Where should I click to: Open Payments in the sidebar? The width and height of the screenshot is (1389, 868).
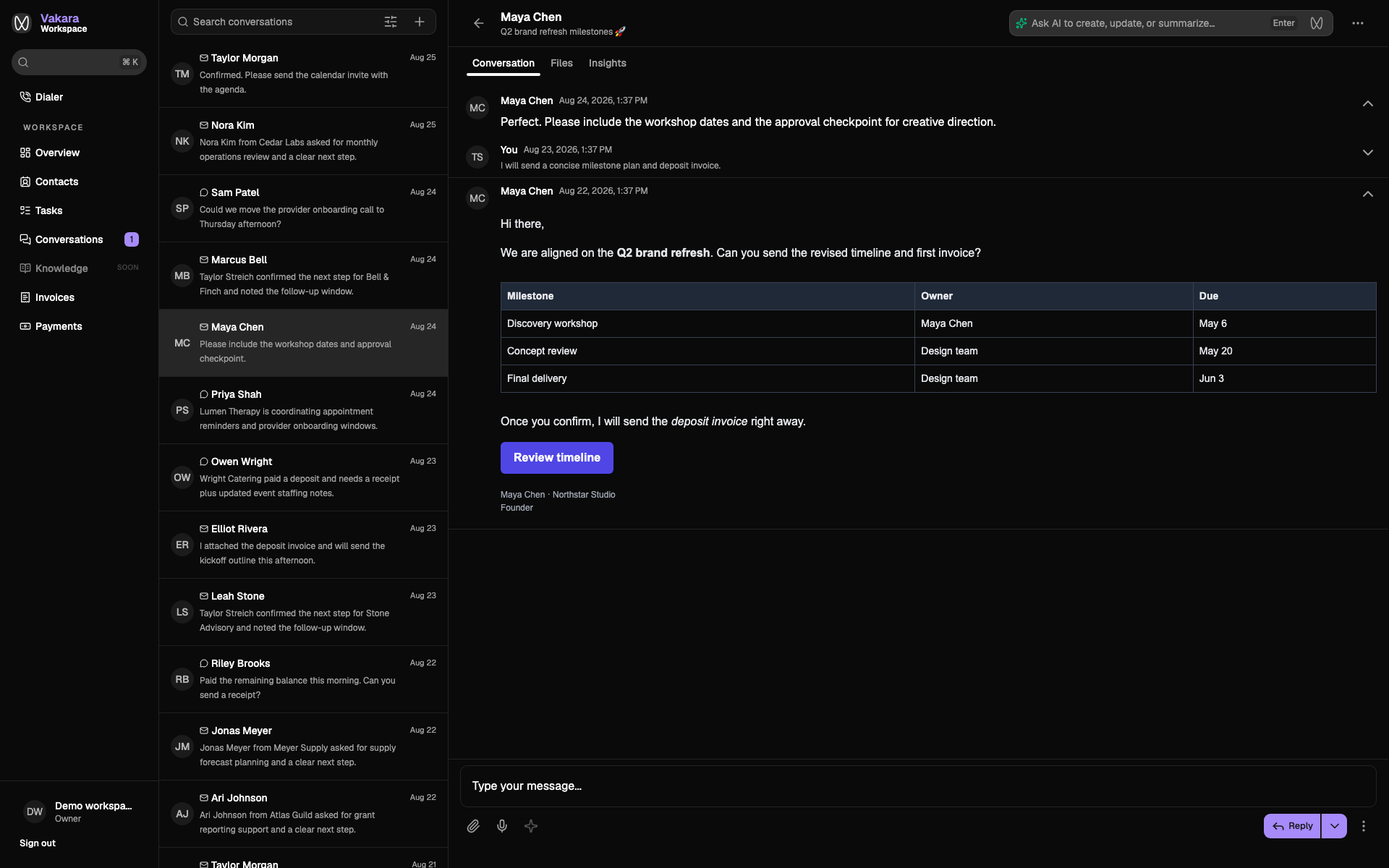(x=79, y=326)
